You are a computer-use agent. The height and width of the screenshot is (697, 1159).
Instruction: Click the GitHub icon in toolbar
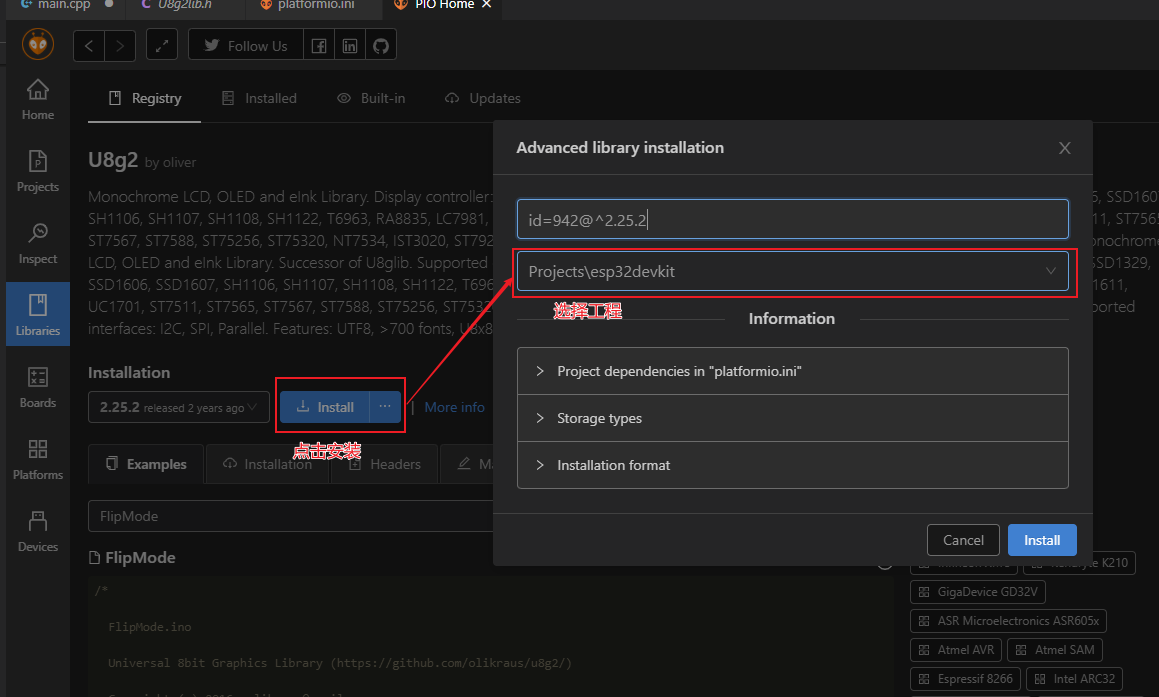pos(380,46)
